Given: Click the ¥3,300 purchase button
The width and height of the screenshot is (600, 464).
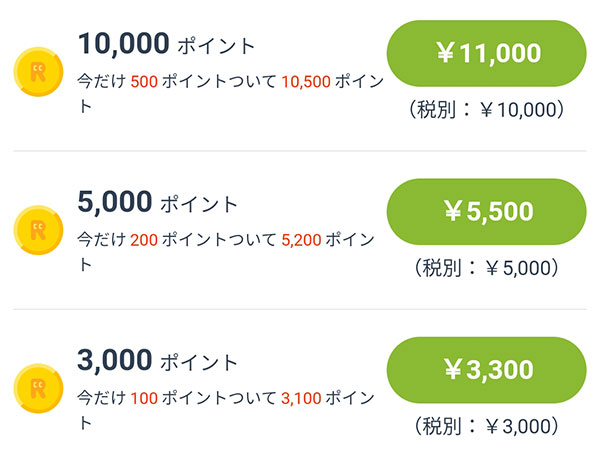Looking at the screenshot, I should [486, 370].
